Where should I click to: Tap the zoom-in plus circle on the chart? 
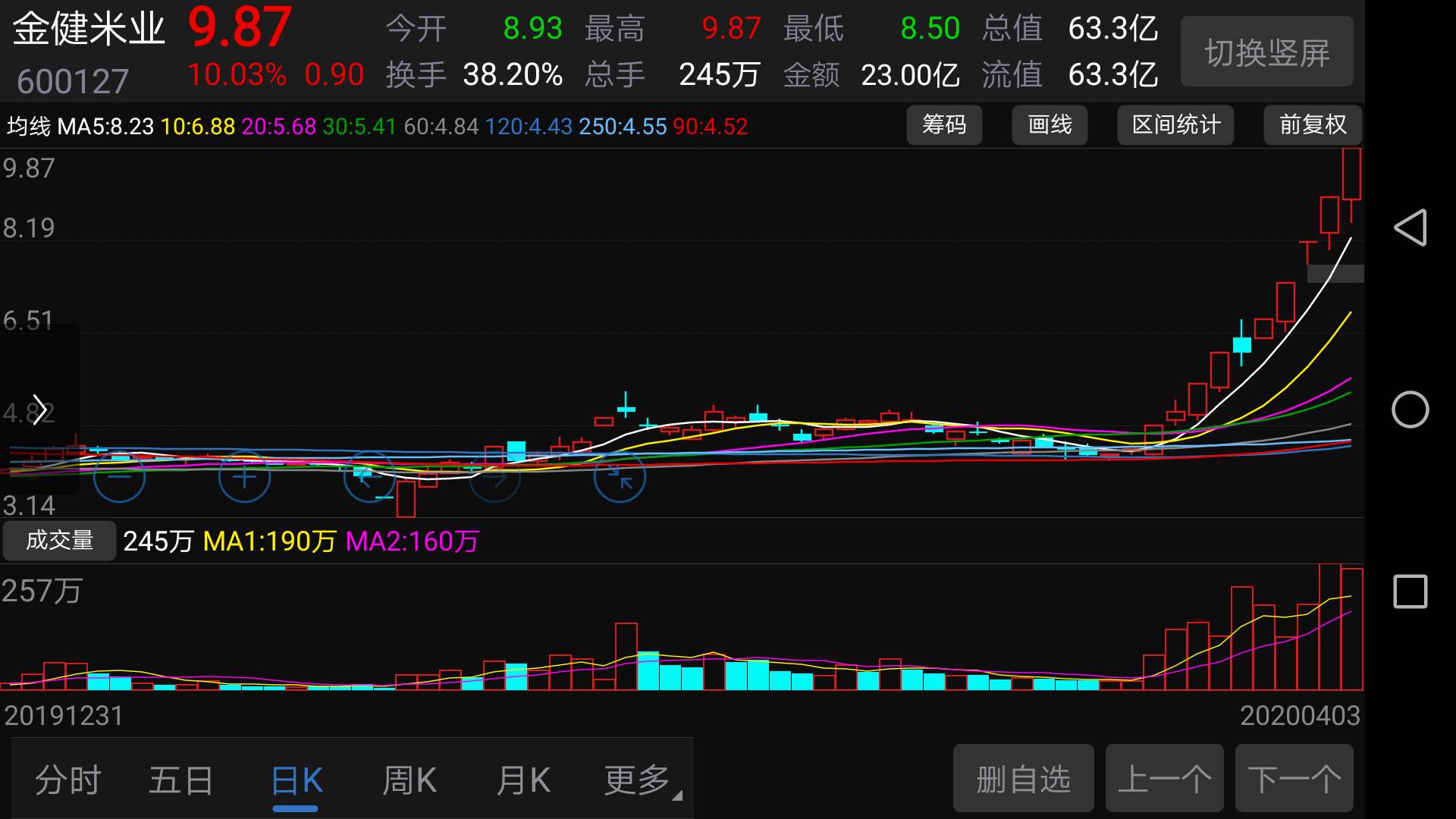tap(244, 476)
